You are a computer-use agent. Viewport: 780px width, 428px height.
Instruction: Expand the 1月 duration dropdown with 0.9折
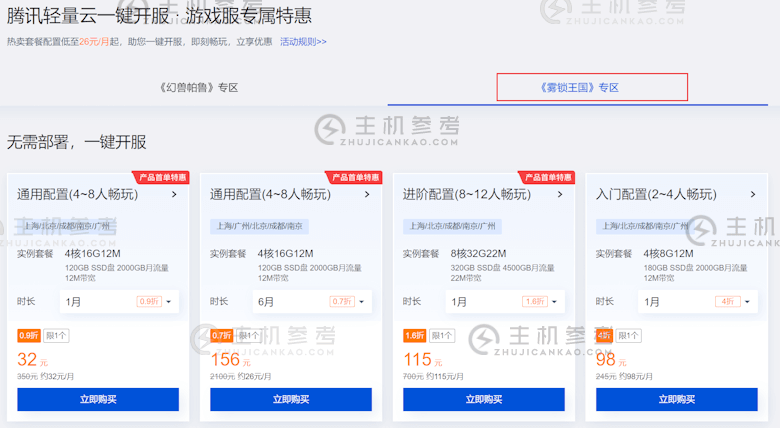tap(119, 302)
